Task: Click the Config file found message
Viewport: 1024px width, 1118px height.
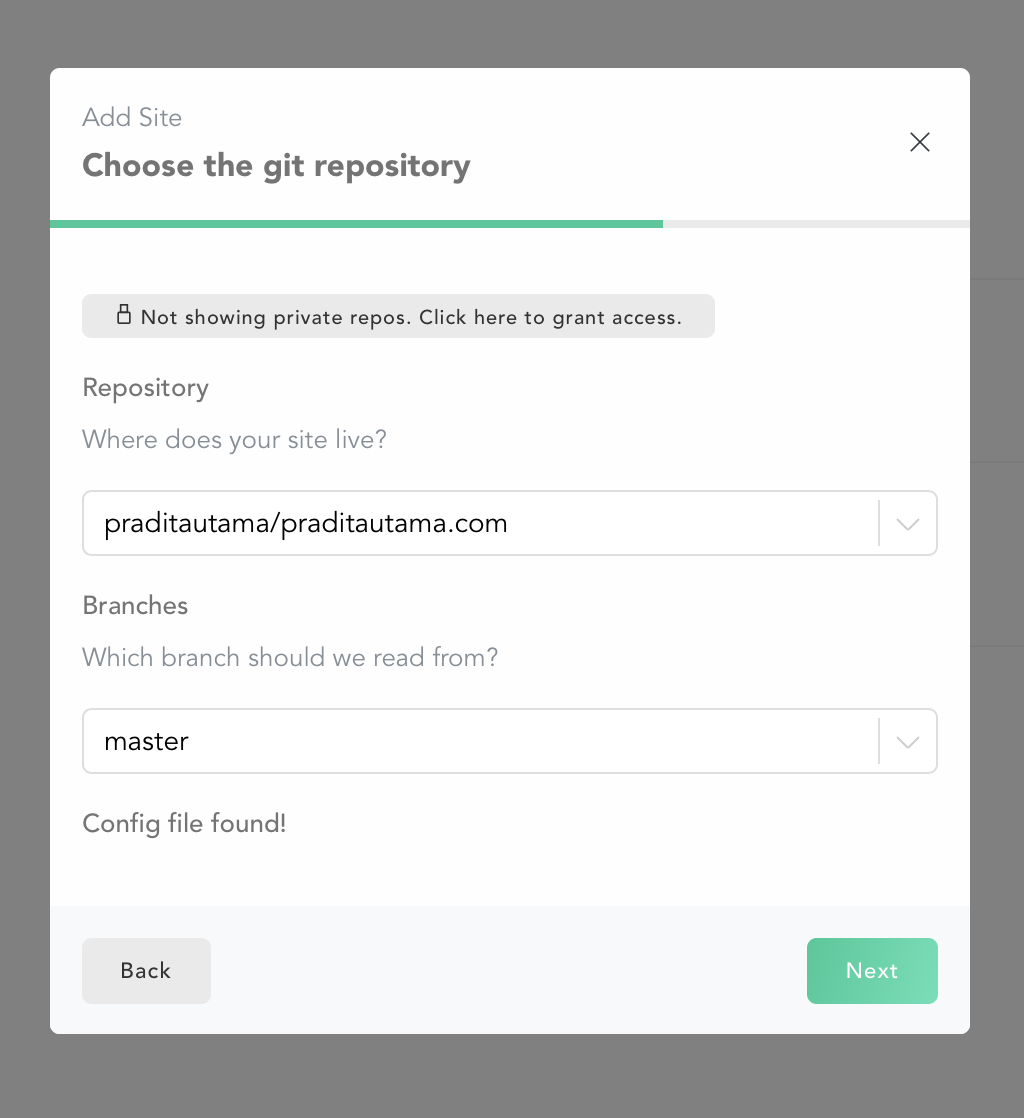Action: pyautogui.click(x=185, y=824)
